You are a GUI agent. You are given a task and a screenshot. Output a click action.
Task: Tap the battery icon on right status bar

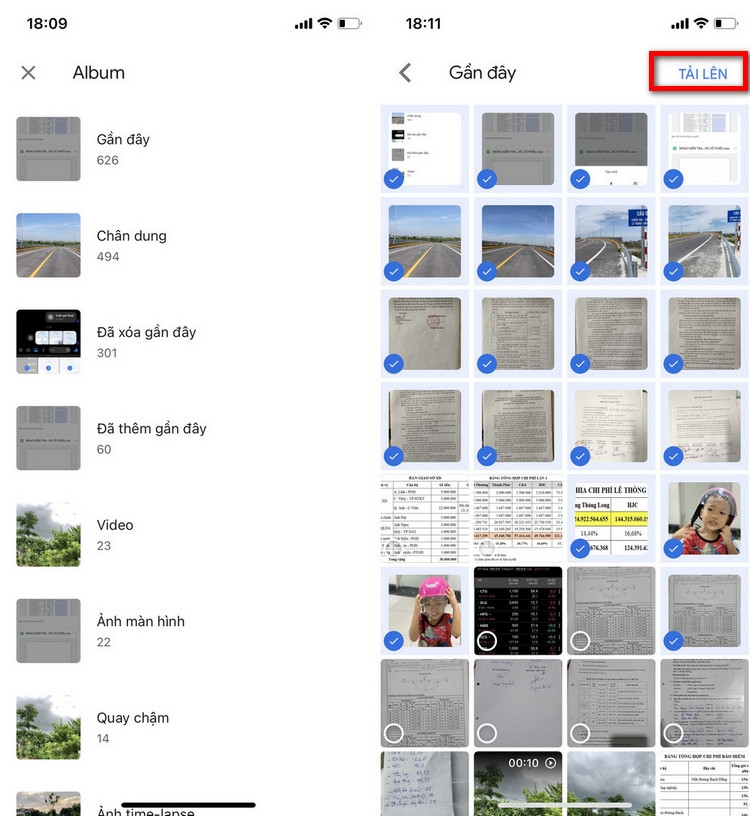726,23
